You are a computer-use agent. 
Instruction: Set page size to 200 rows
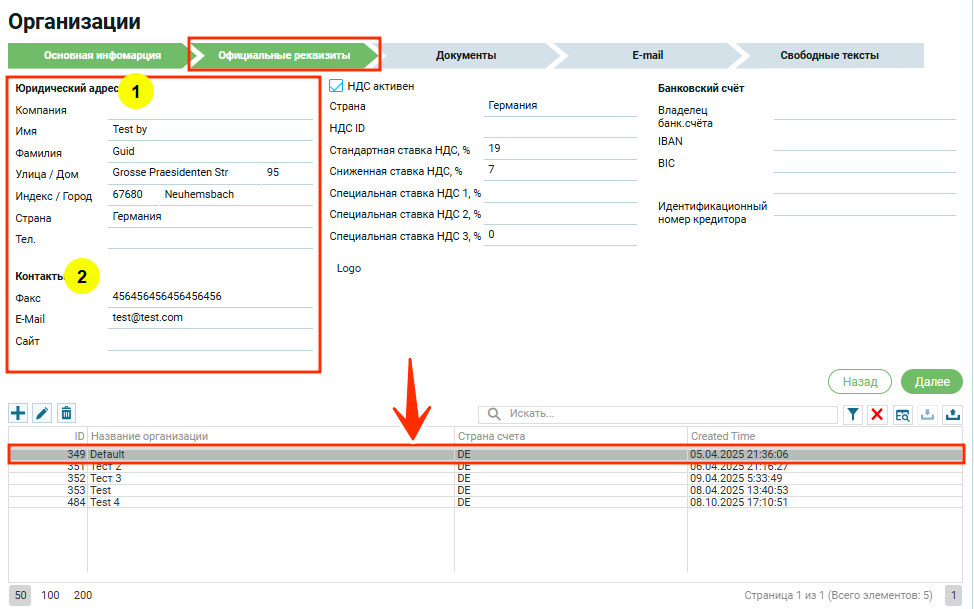click(83, 595)
